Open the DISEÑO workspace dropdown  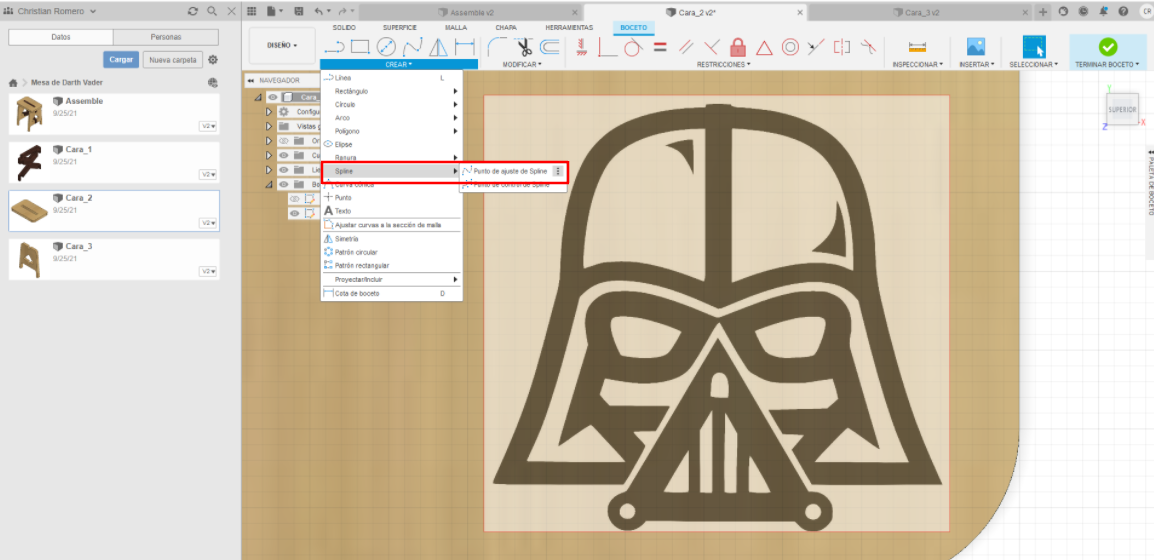(283, 45)
